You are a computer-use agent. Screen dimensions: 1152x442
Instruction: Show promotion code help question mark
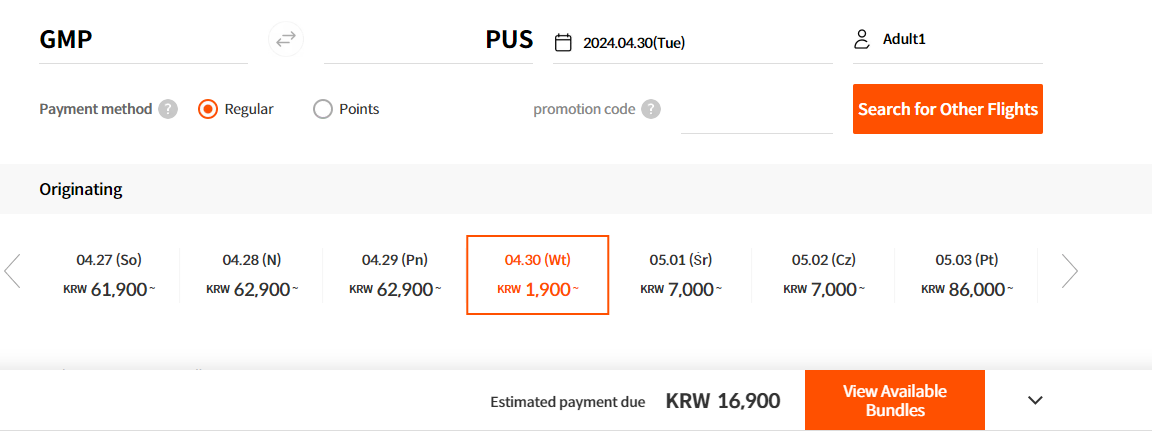pos(651,109)
